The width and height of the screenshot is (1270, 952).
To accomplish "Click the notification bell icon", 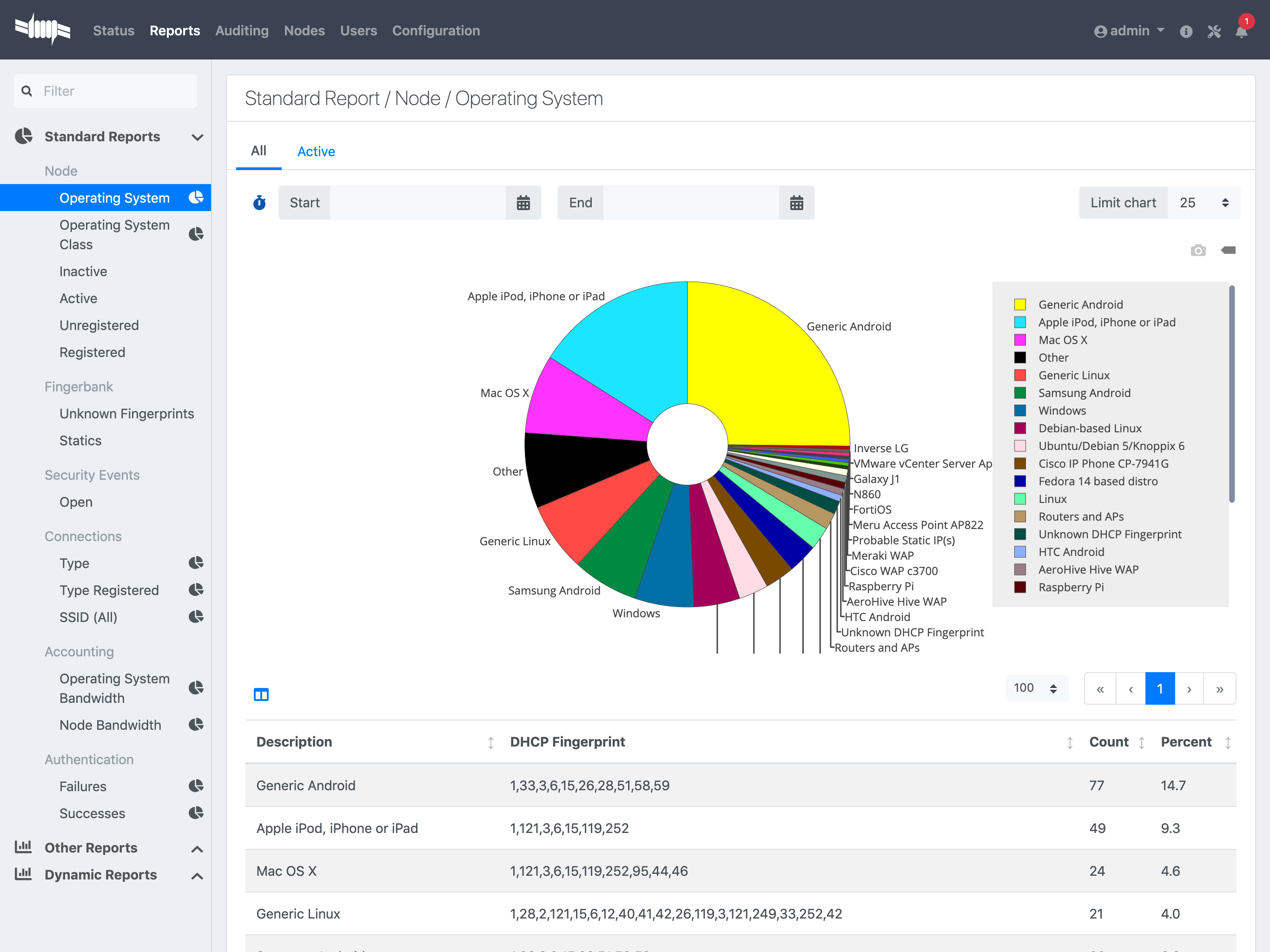I will pyautogui.click(x=1241, y=31).
